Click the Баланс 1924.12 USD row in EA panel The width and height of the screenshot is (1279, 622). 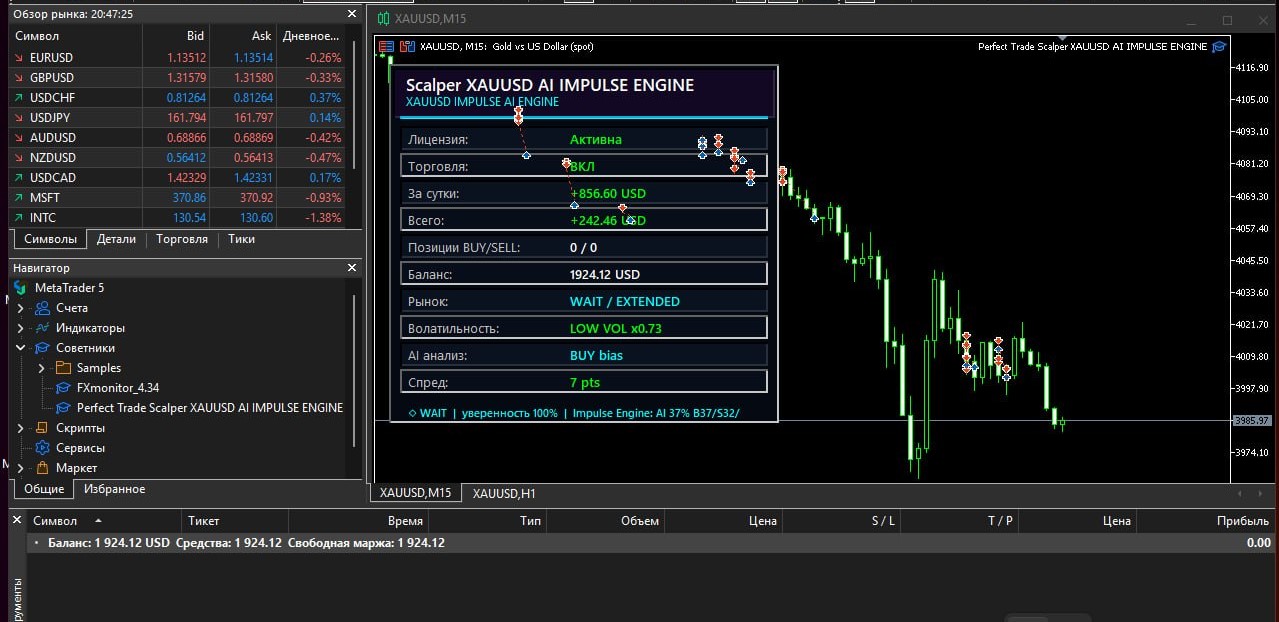tap(584, 274)
